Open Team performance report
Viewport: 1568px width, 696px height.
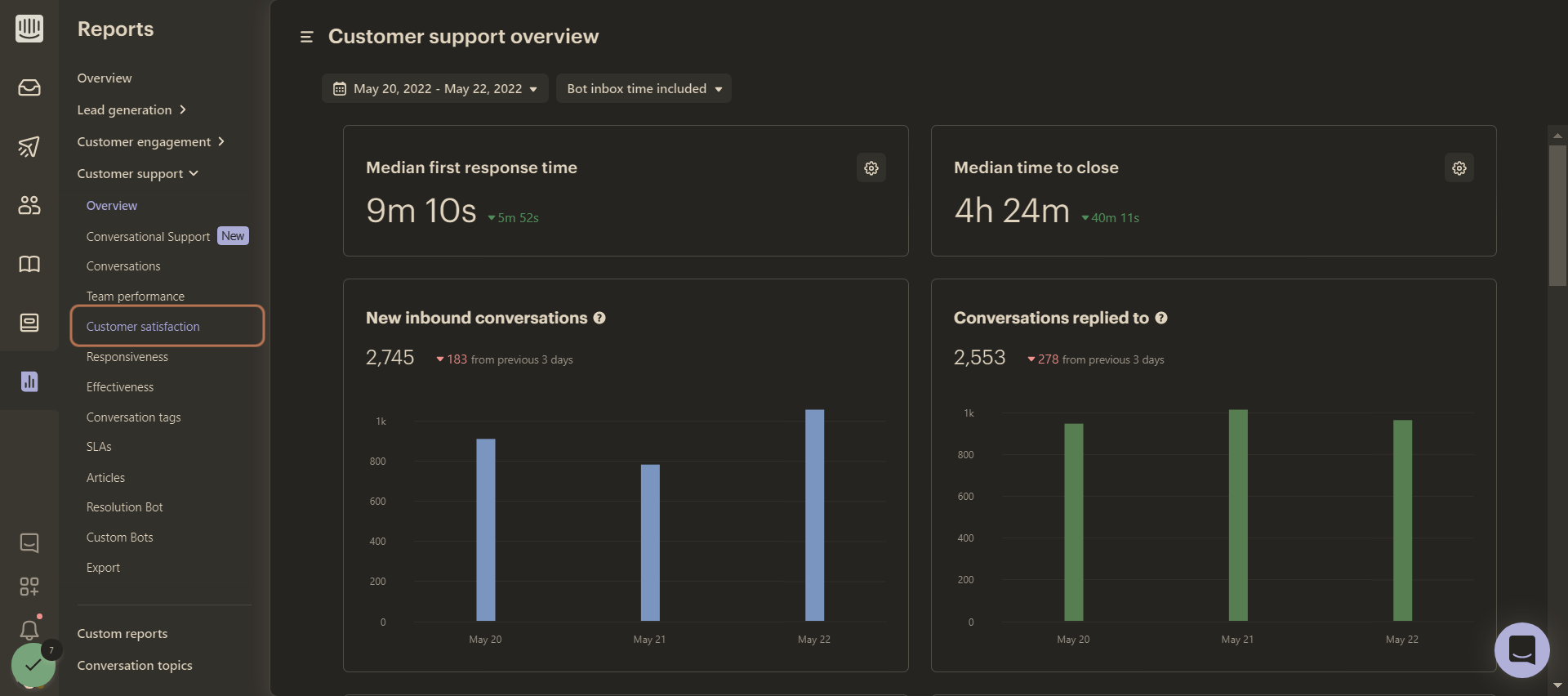(x=136, y=296)
